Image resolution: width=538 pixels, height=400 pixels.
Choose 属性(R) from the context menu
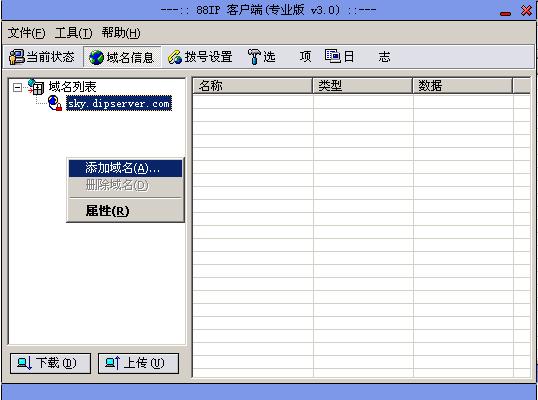125,211
